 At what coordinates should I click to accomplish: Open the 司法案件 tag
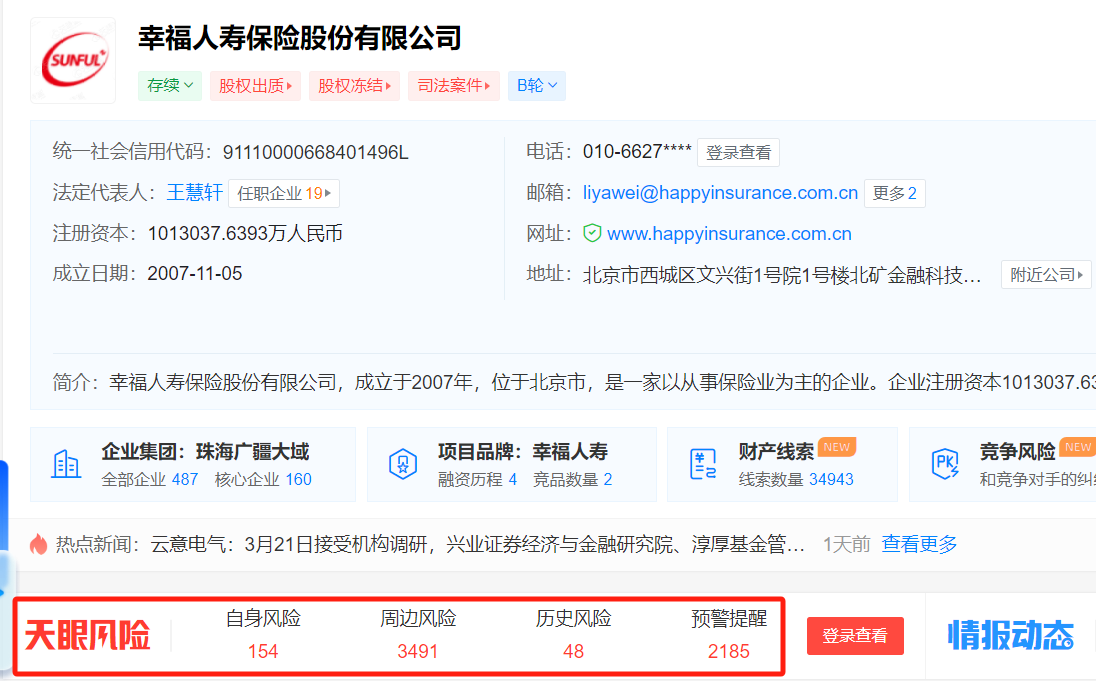(x=454, y=86)
